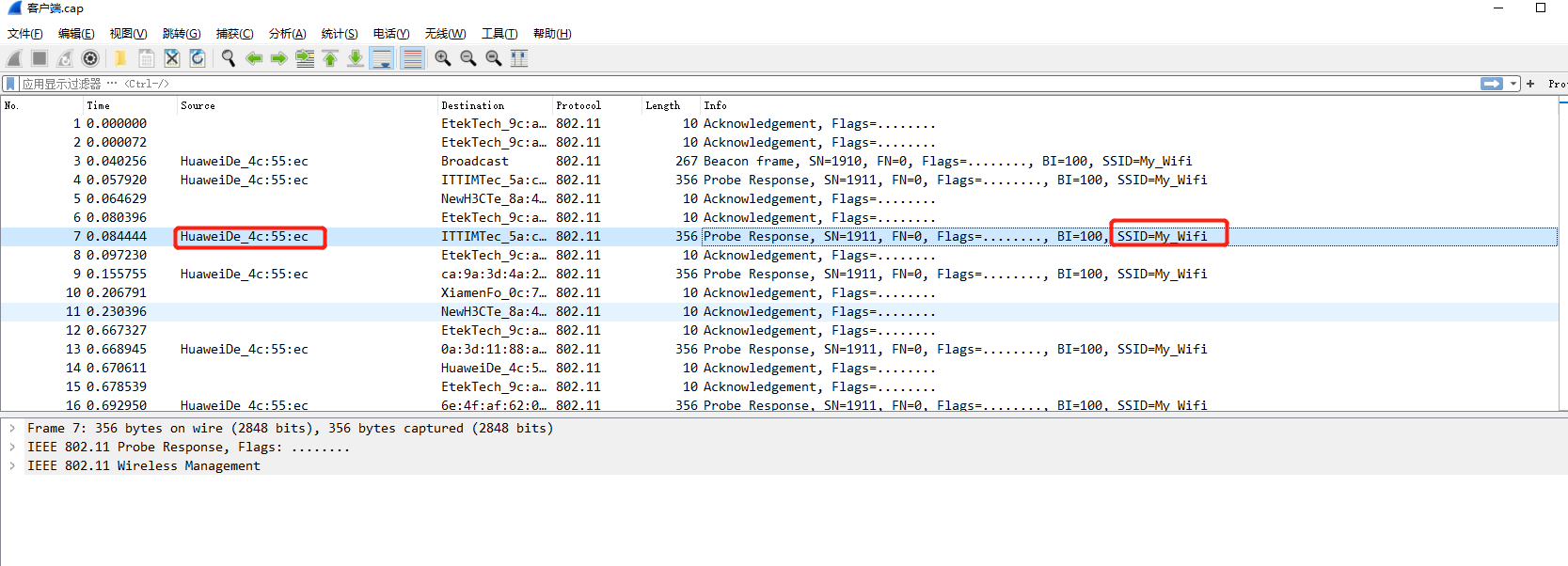Go forward with green right arrow
The width and height of the screenshot is (1568, 566).
point(278,58)
